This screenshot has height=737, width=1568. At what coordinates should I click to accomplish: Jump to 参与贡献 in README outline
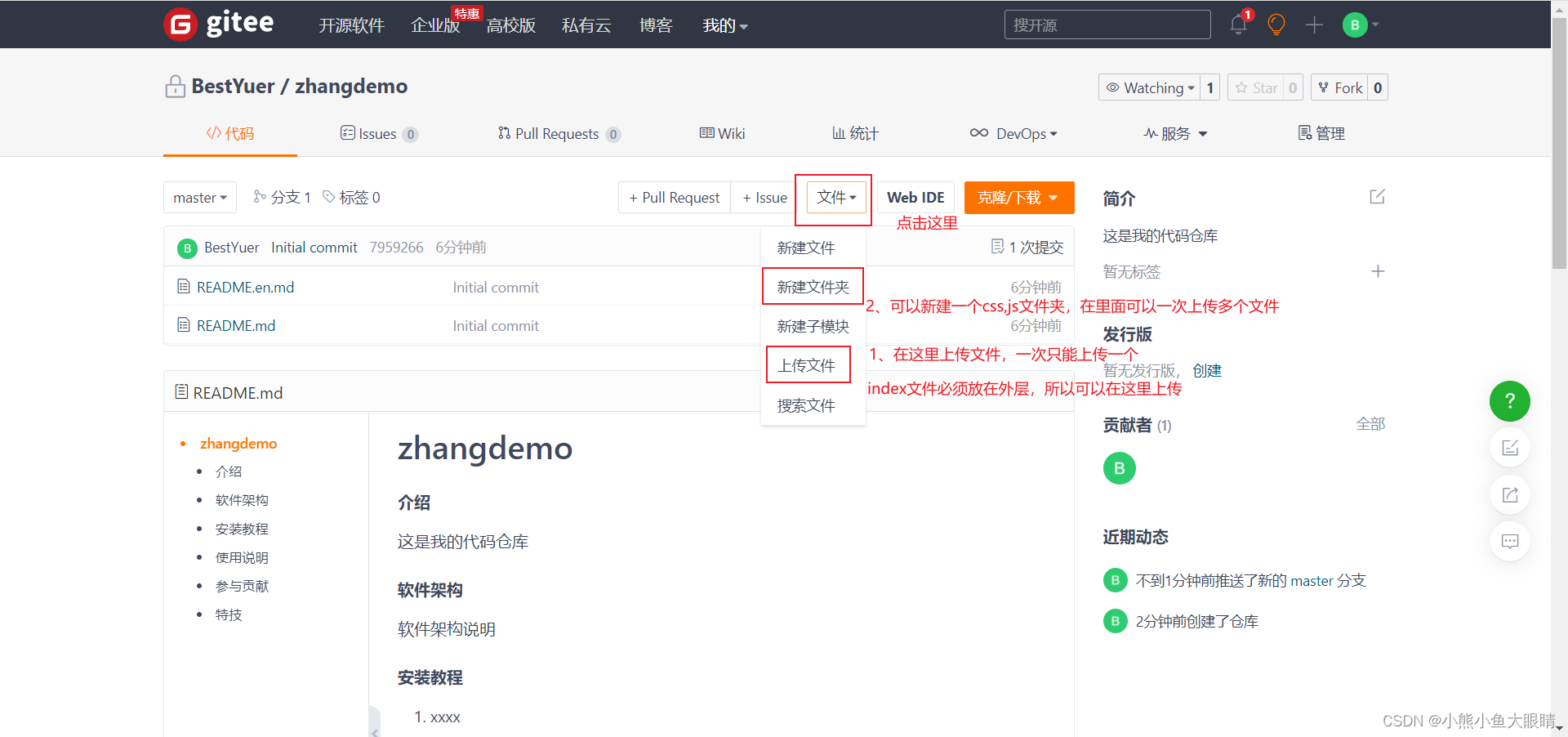click(x=242, y=586)
